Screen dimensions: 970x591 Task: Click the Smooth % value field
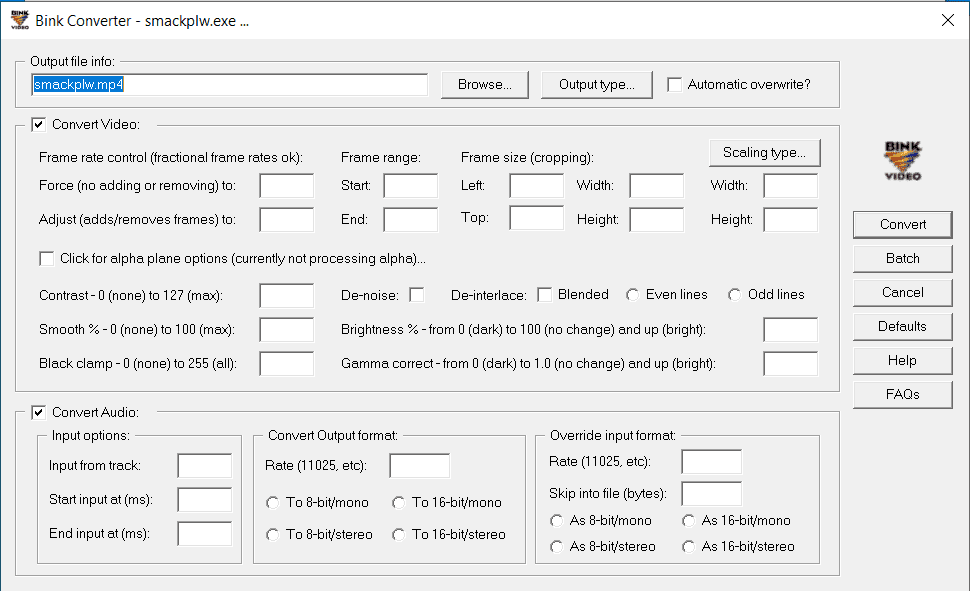286,330
